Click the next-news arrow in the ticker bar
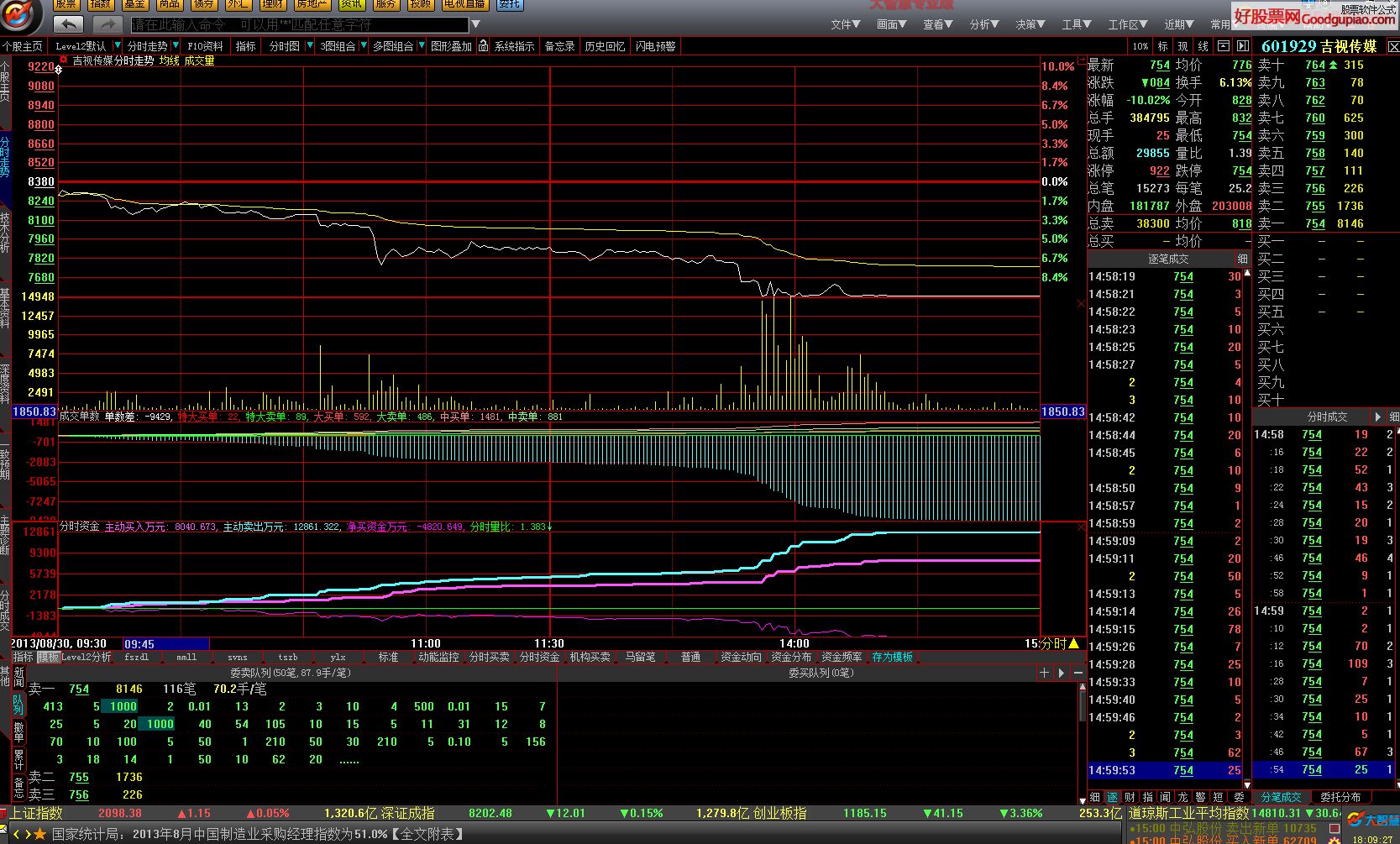 [27, 834]
